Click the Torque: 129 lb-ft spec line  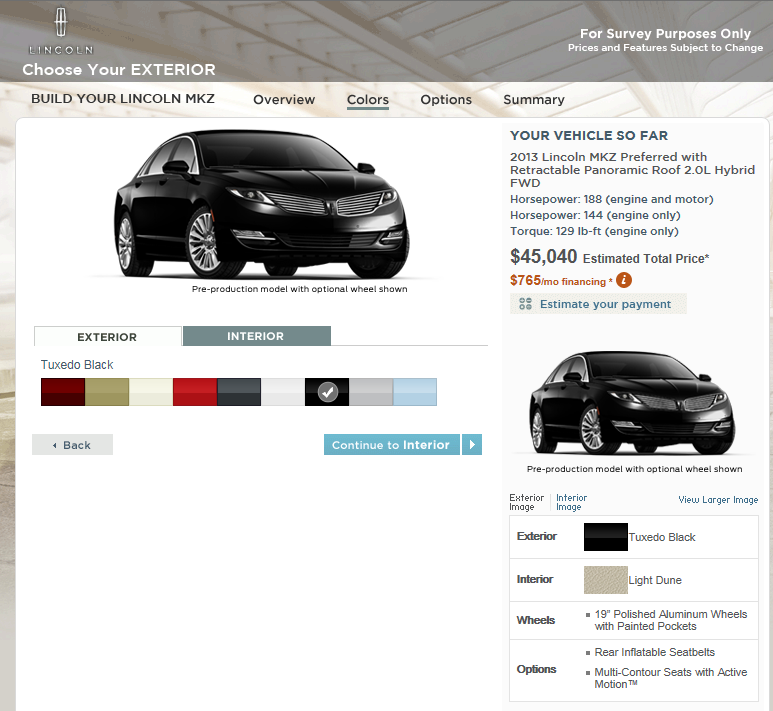pos(594,231)
